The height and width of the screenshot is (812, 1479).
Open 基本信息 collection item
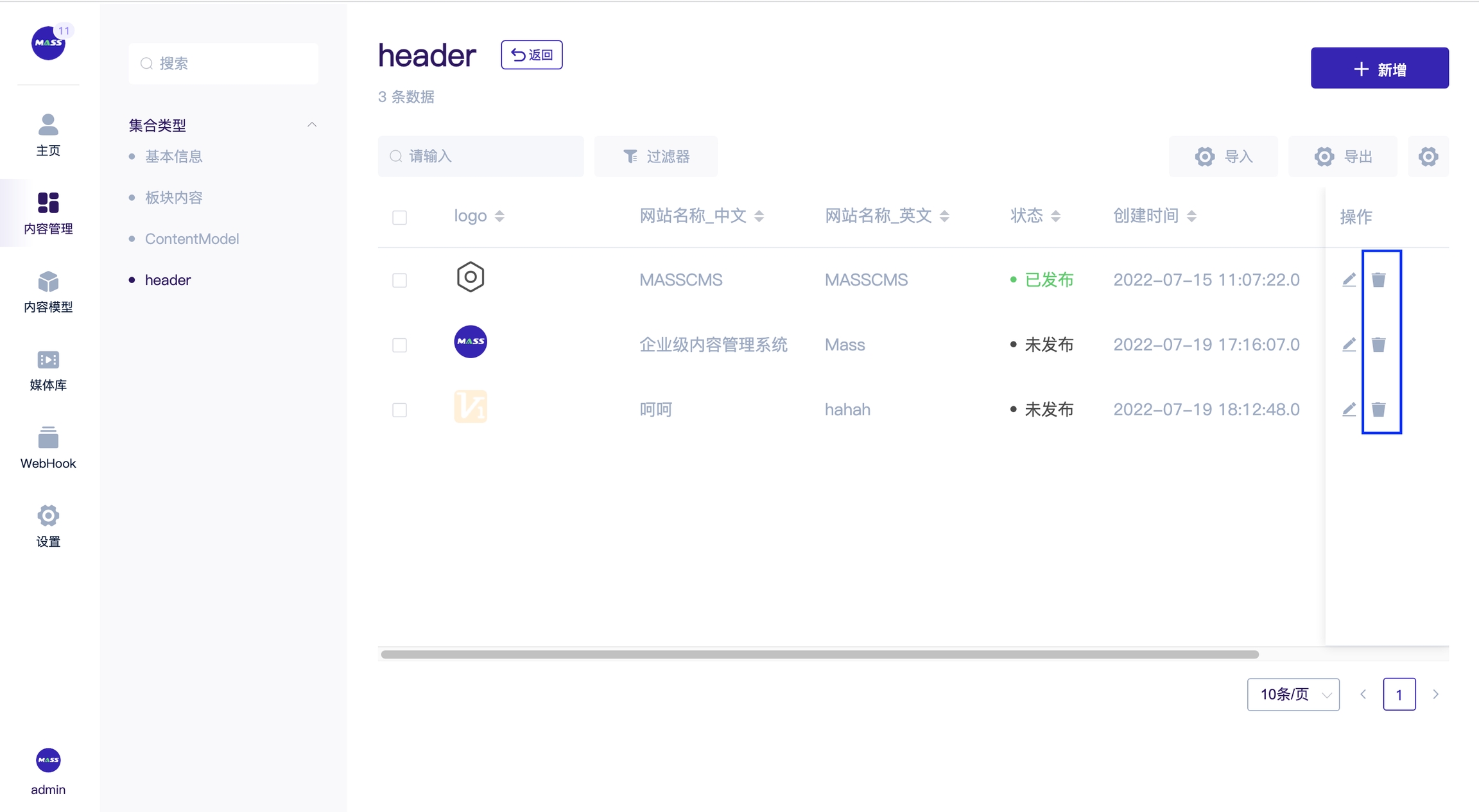click(173, 157)
